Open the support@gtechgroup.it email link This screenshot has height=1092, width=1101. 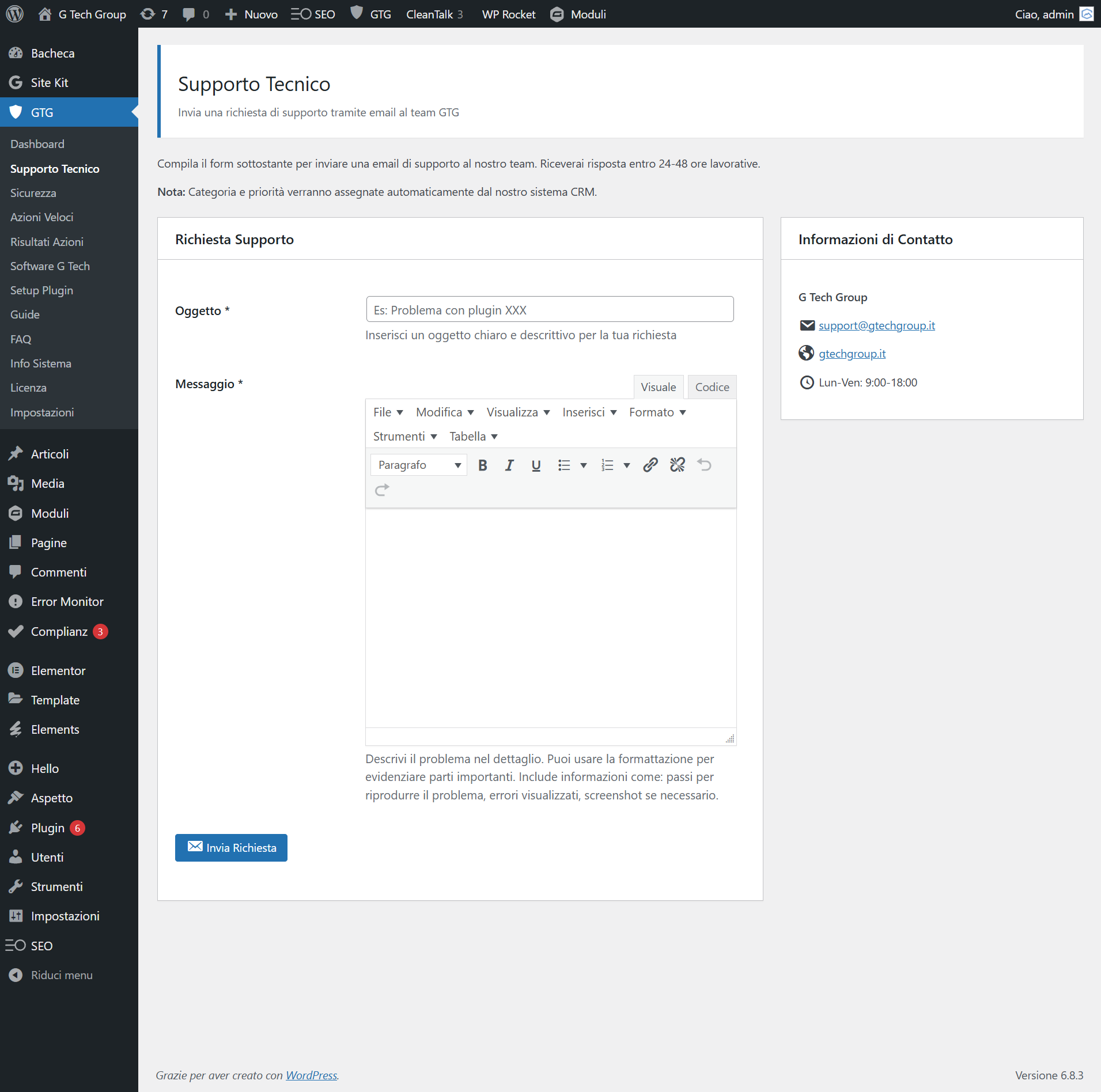pos(876,325)
